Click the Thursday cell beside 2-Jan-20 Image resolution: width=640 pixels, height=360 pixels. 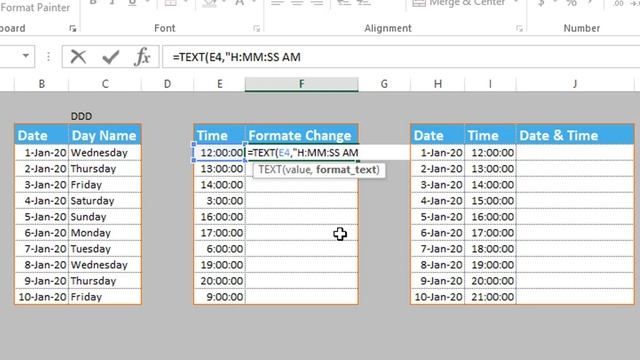pyautogui.click(x=105, y=169)
